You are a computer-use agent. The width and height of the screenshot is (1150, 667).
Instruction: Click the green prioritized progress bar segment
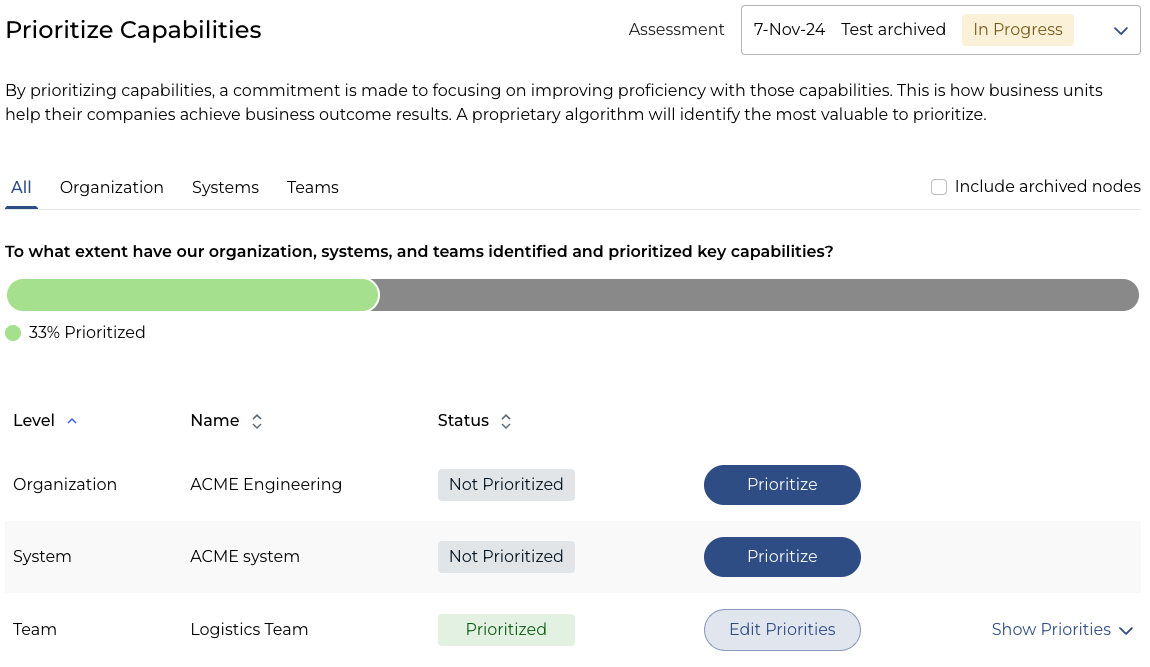tap(192, 295)
